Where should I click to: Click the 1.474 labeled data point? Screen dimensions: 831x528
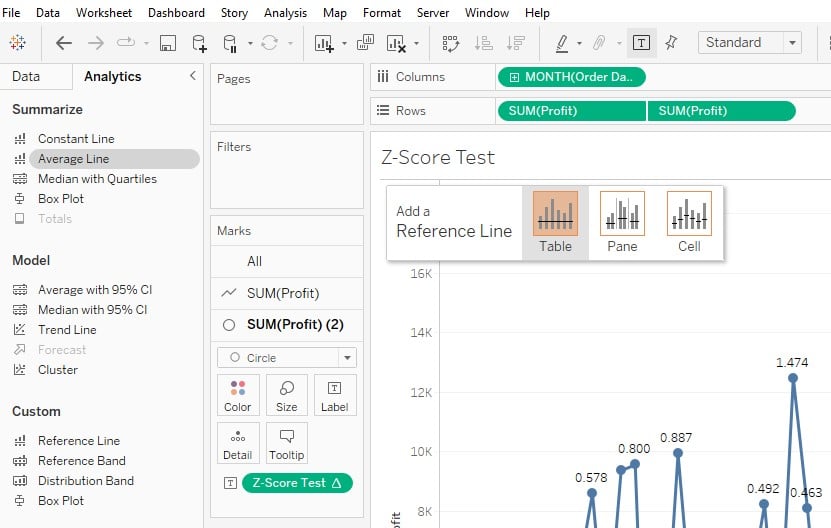point(793,378)
